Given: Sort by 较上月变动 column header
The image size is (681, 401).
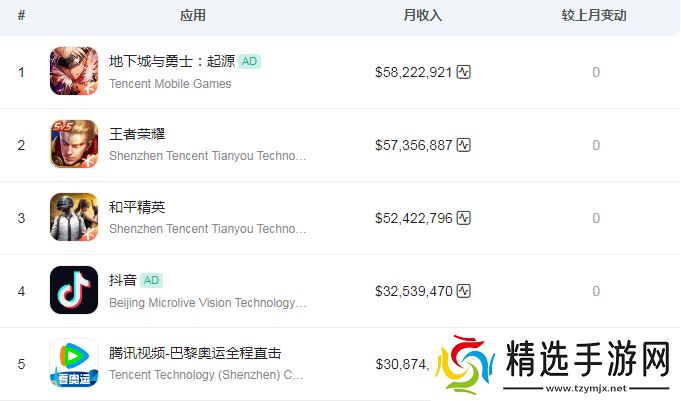Looking at the screenshot, I should point(595,16).
